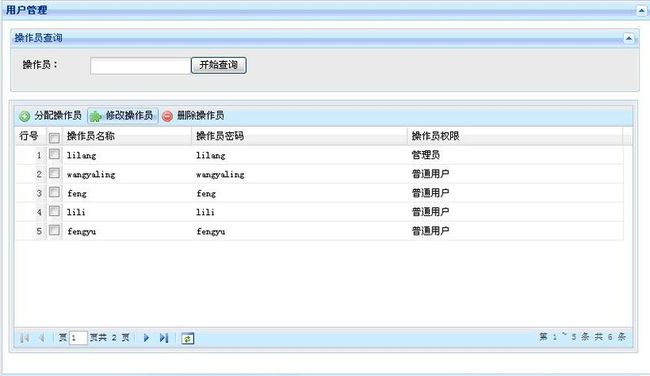Go to next page of grid
Viewport: 650px width, 376px height.
pyautogui.click(x=146, y=338)
